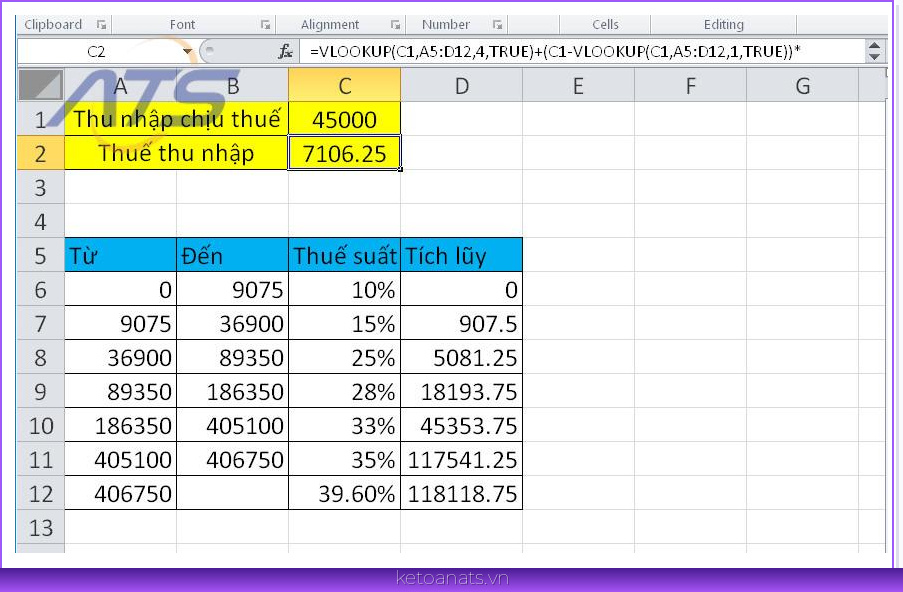Open the Name Box dropdown arrow
The width and height of the screenshot is (903, 592).
(187, 52)
